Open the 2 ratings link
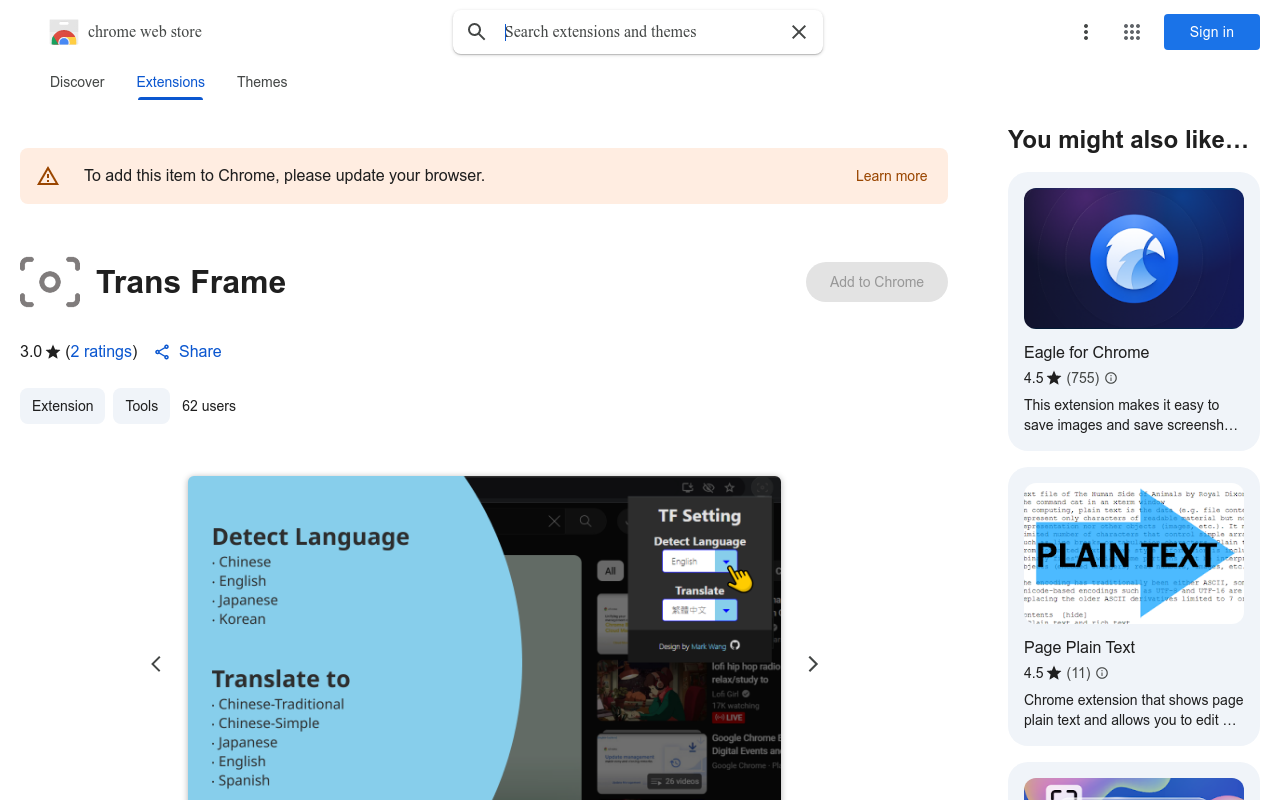 point(101,351)
